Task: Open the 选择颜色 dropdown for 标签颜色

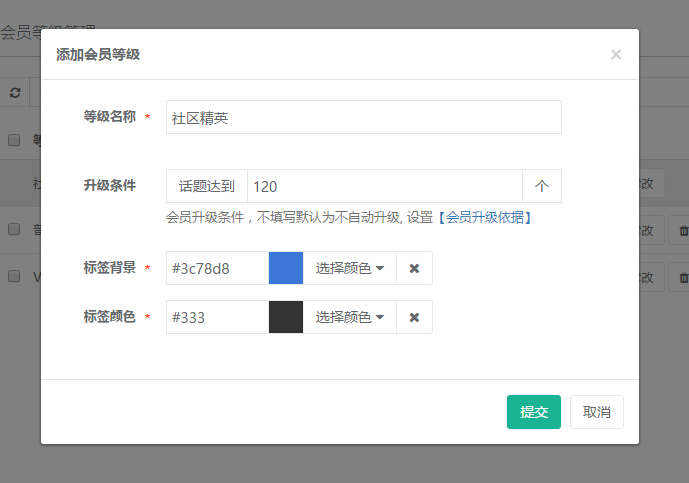Action: click(349, 317)
